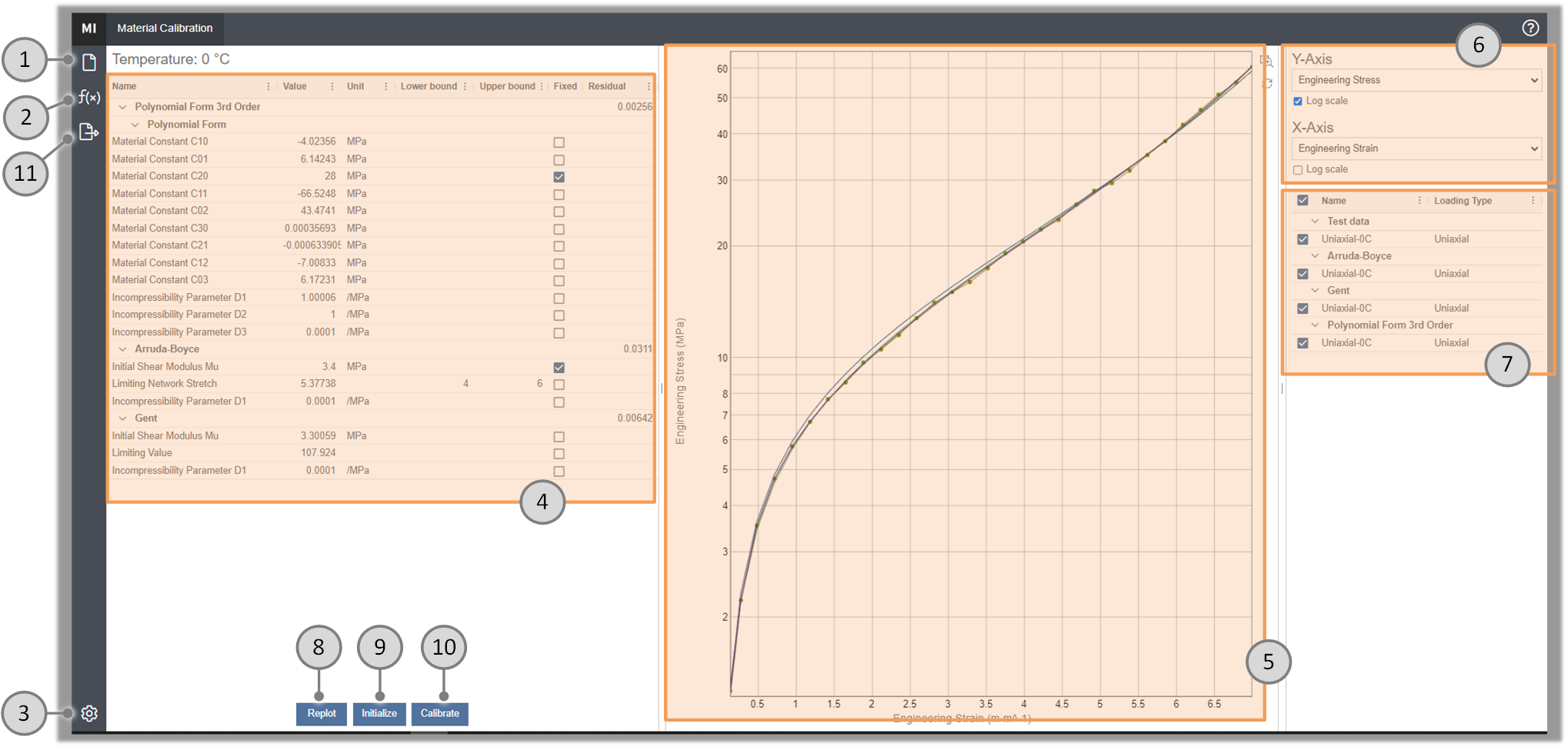Click value 5.37738 of Limiting Network Stretch
This screenshot has height=747, width=1568.
319,384
